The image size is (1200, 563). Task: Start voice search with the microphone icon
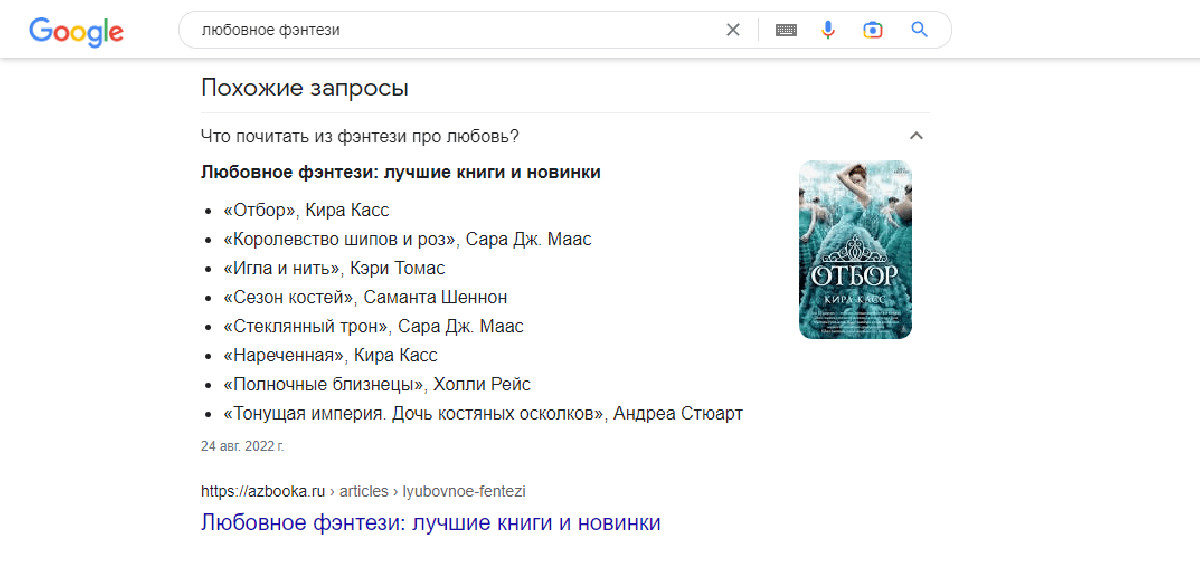coord(828,30)
